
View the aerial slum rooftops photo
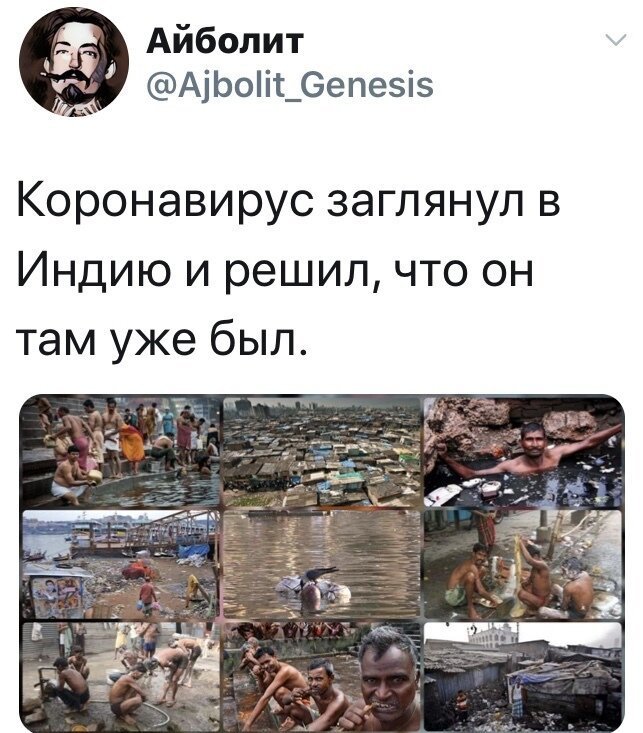pyautogui.click(x=322, y=452)
